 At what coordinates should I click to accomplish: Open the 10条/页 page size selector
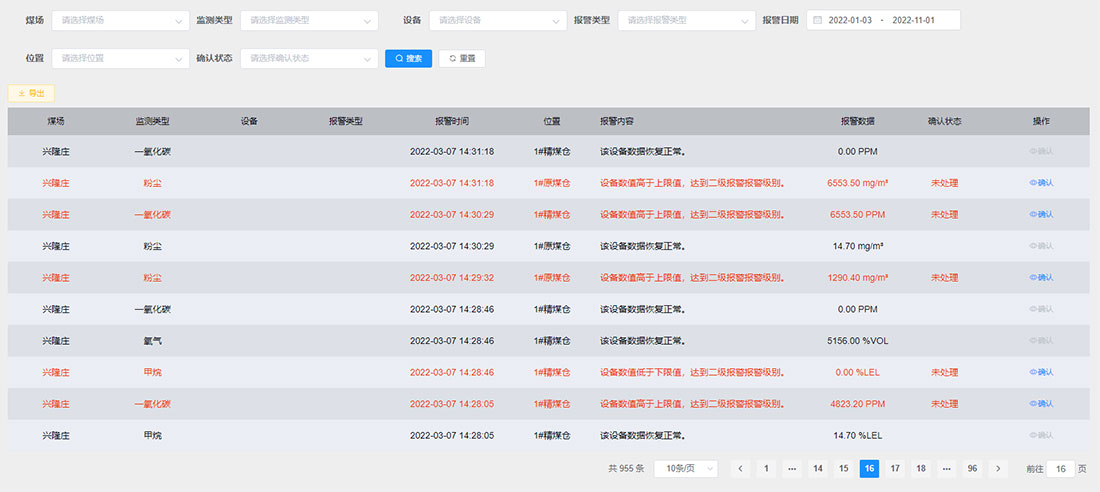[686, 469]
